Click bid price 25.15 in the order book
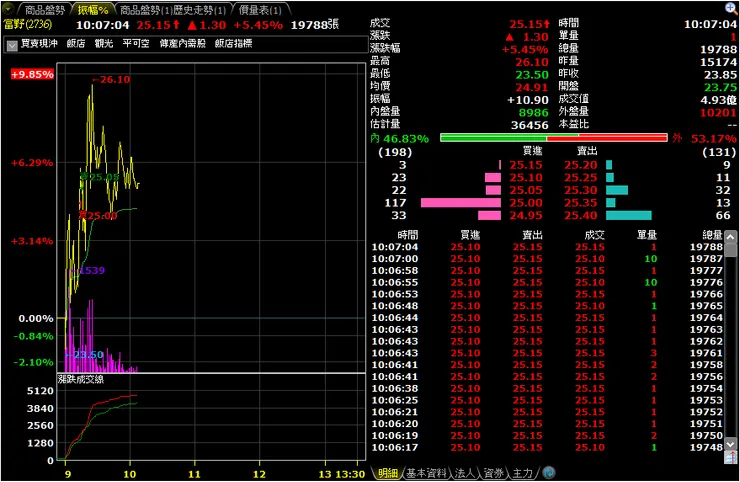 tap(525, 165)
